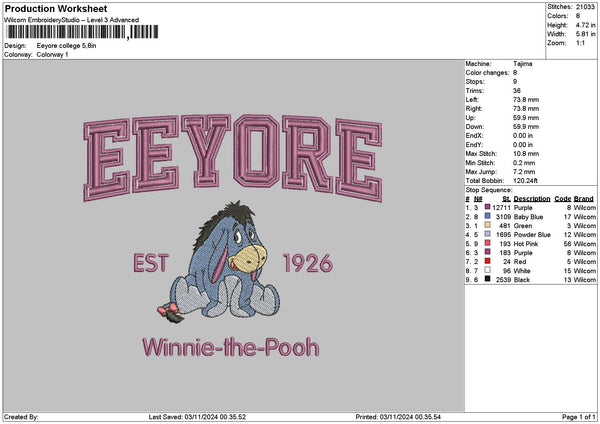Screen dimensions: 600x424
Task: Click the stitch count 12711
Action: 502,207
